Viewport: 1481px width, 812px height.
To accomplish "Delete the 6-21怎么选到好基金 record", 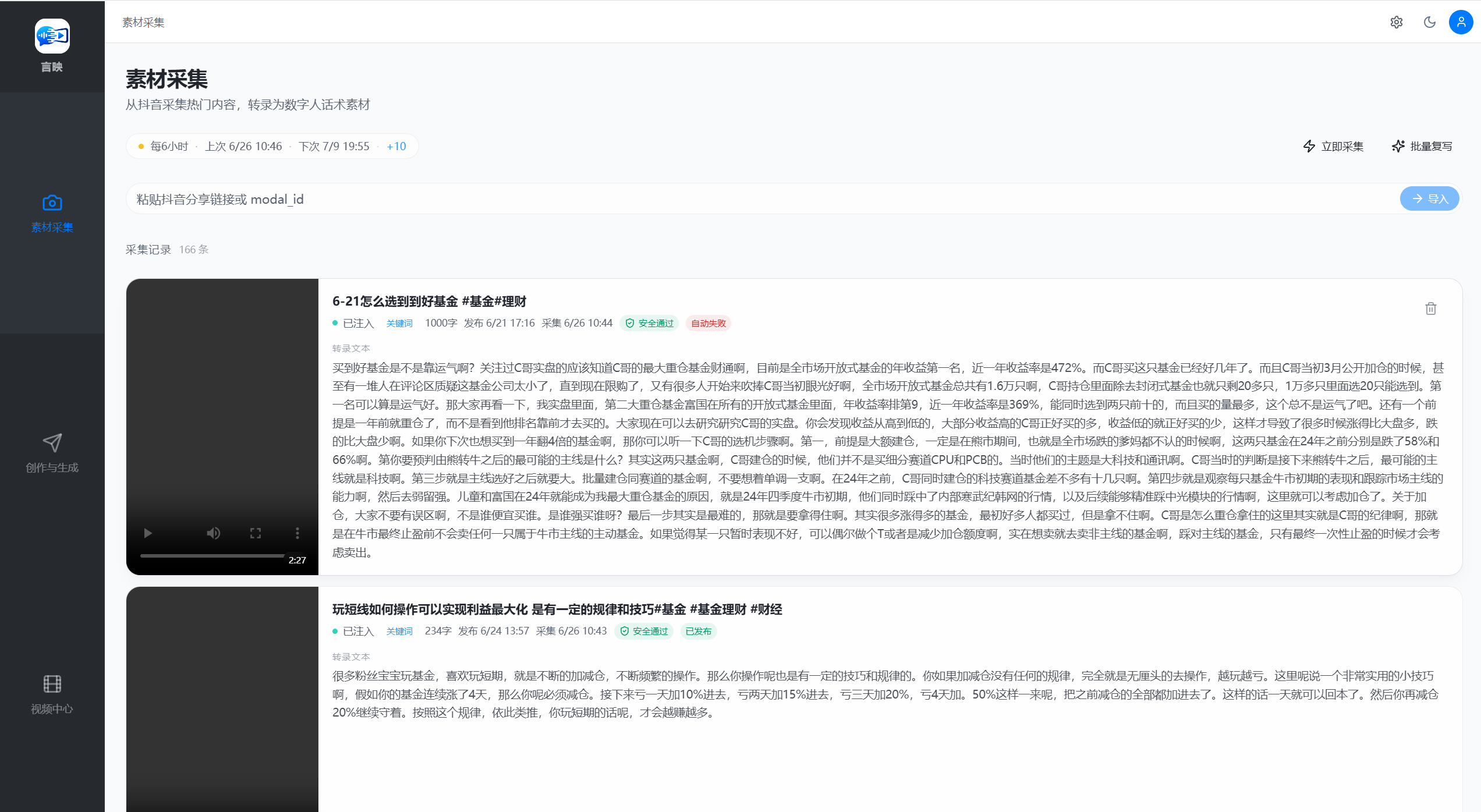I will (1431, 308).
